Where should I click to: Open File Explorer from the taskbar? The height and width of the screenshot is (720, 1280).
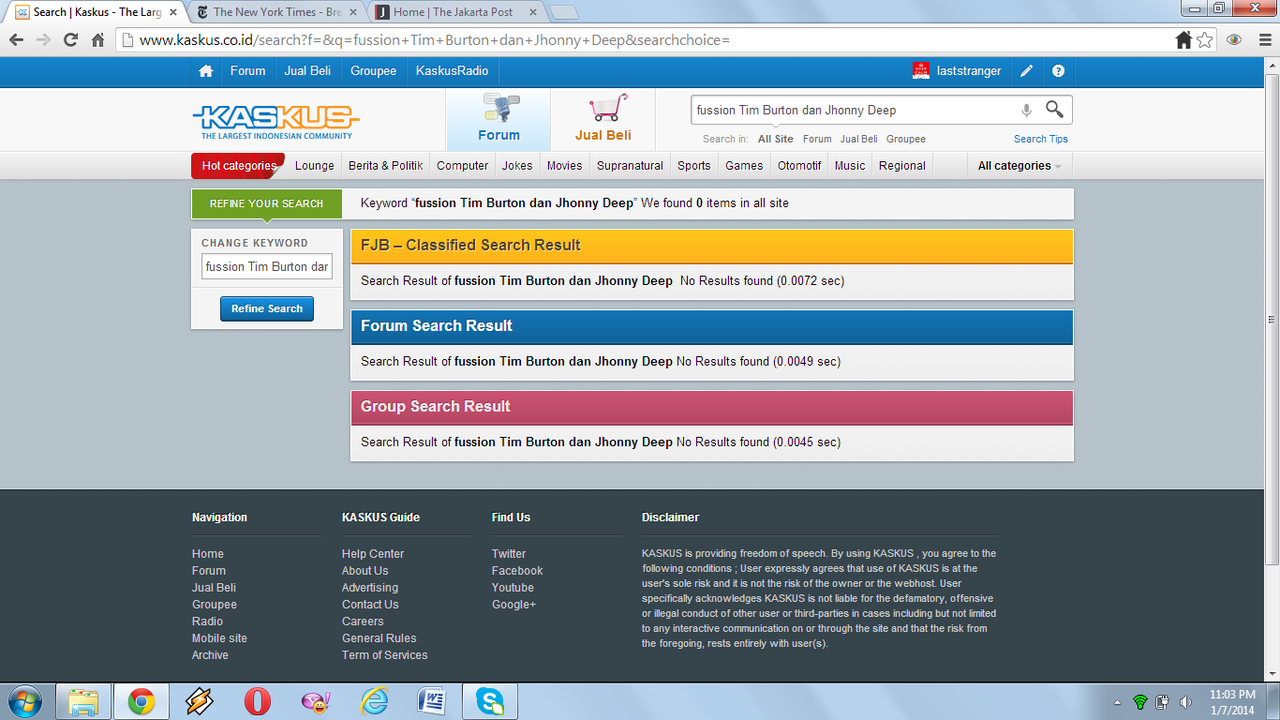pos(83,702)
